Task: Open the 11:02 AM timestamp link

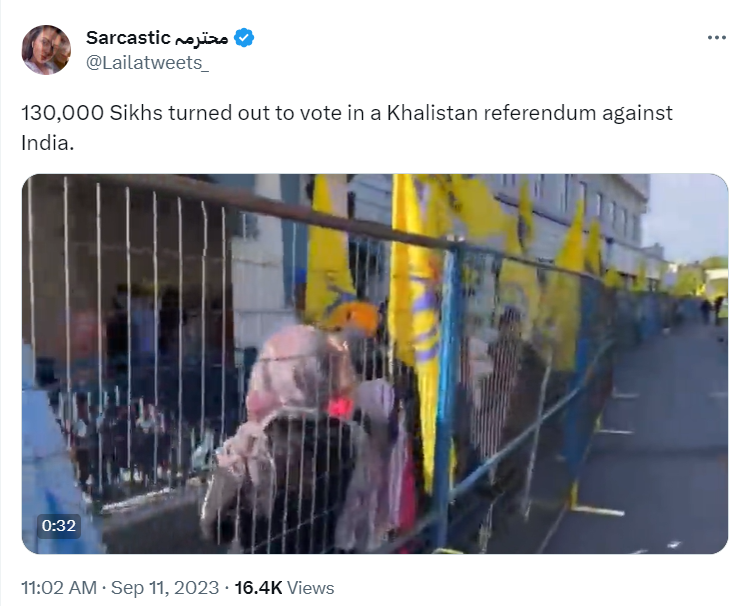Action: (59, 588)
